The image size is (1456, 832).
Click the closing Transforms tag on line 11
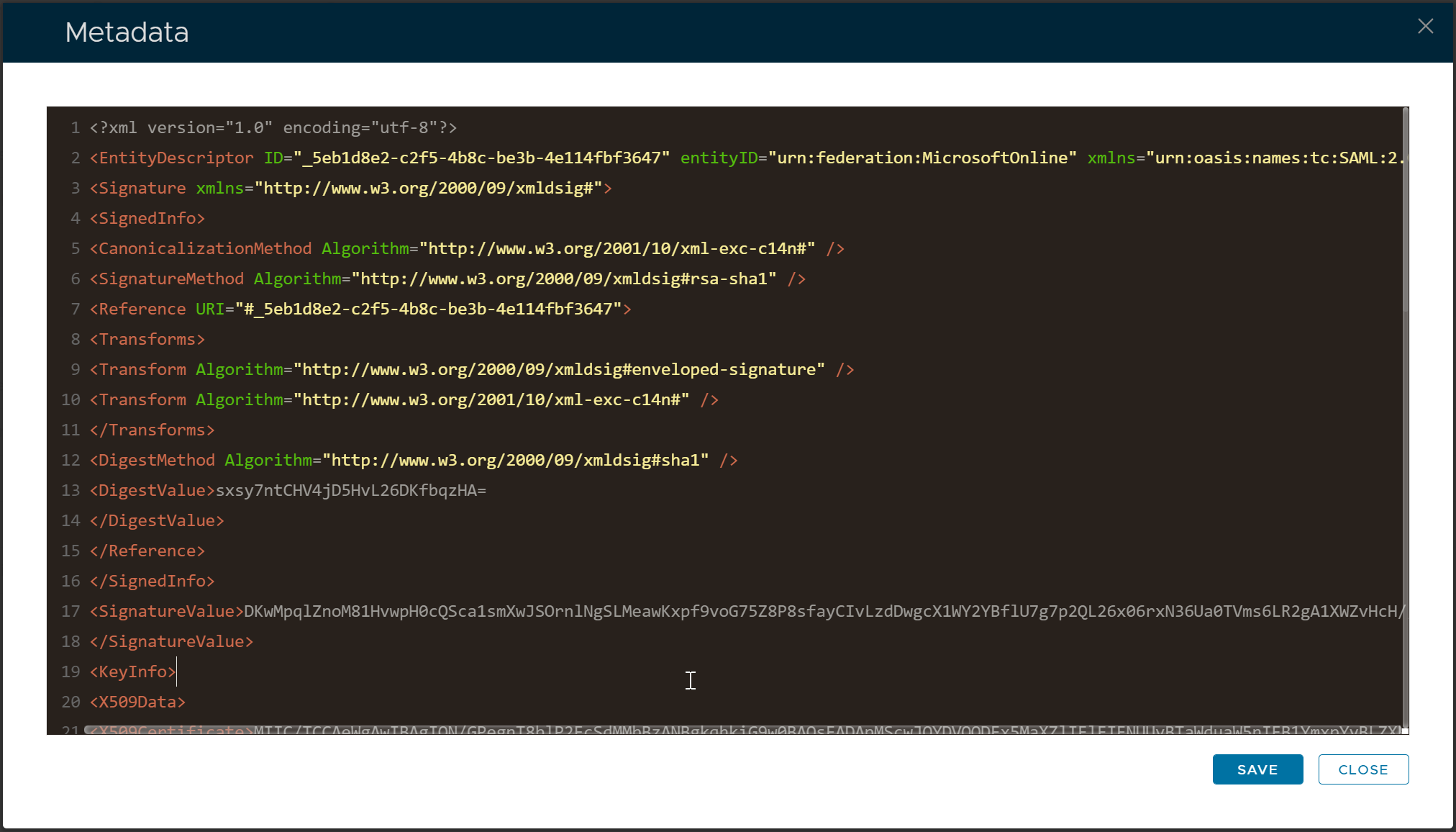pos(152,430)
